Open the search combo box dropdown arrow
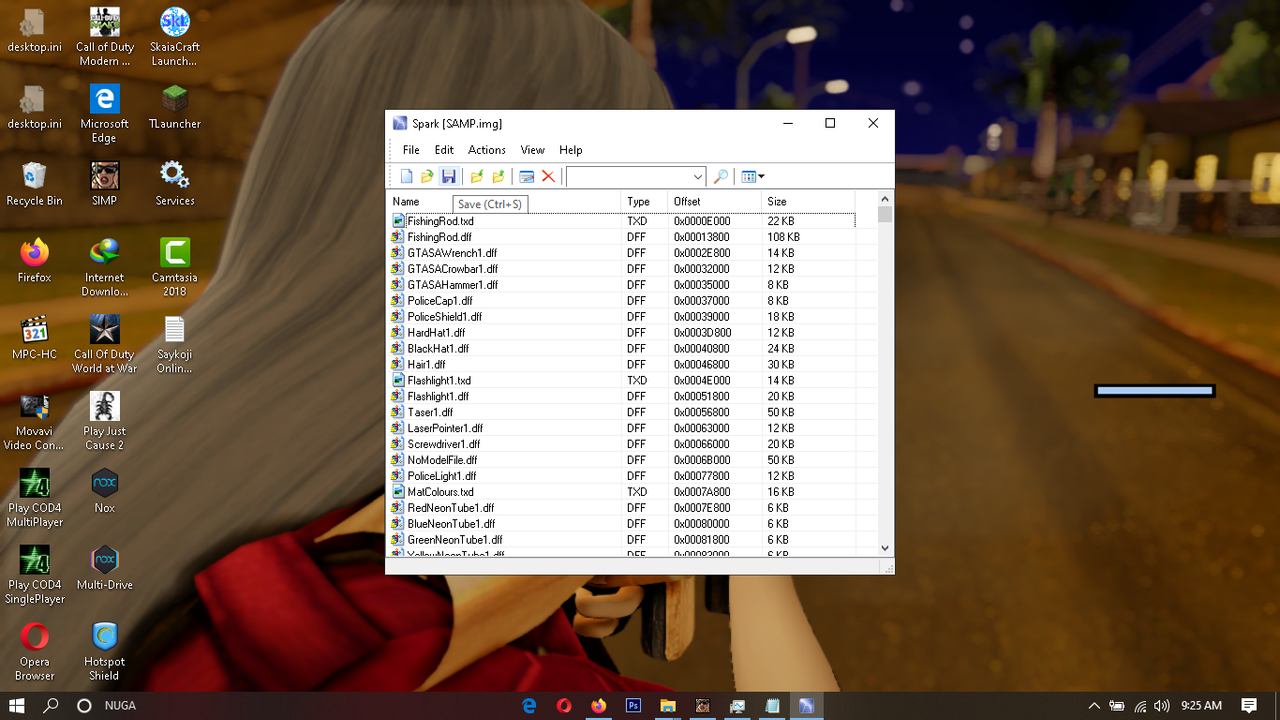Screen dimensions: 1280x720 [x=697, y=177]
